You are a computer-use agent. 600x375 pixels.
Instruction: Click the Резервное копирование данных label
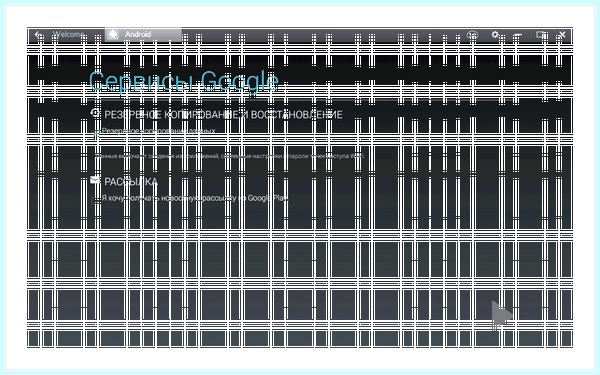(x=158, y=131)
